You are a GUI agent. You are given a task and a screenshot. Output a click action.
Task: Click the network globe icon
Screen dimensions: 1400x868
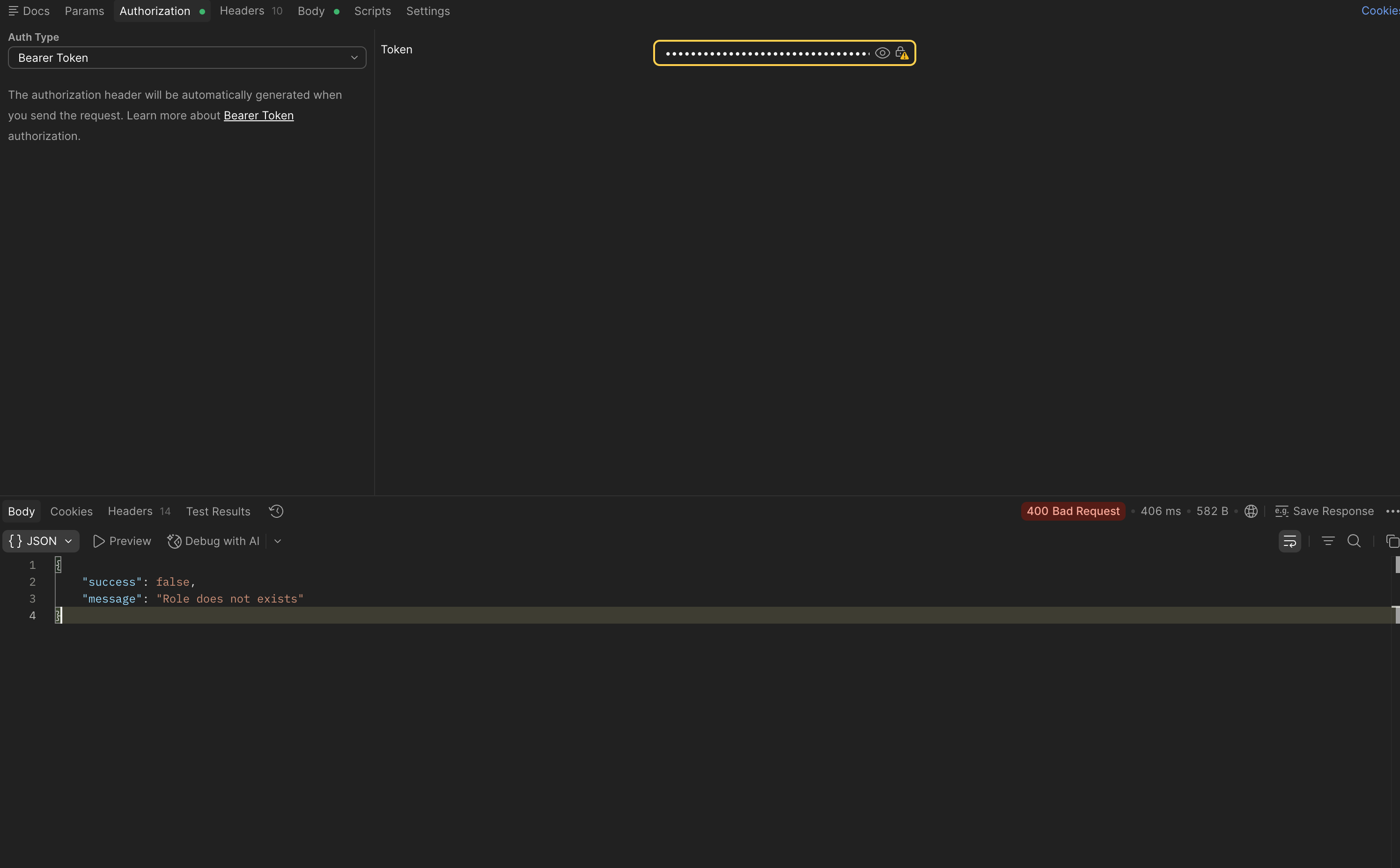tap(1251, 511)
